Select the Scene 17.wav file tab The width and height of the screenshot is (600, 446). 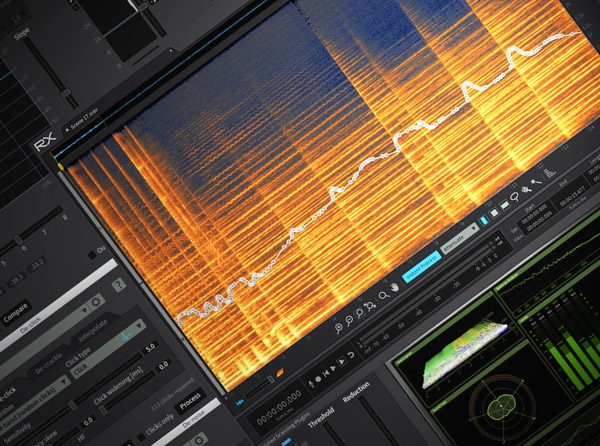(x=82, y=120)
